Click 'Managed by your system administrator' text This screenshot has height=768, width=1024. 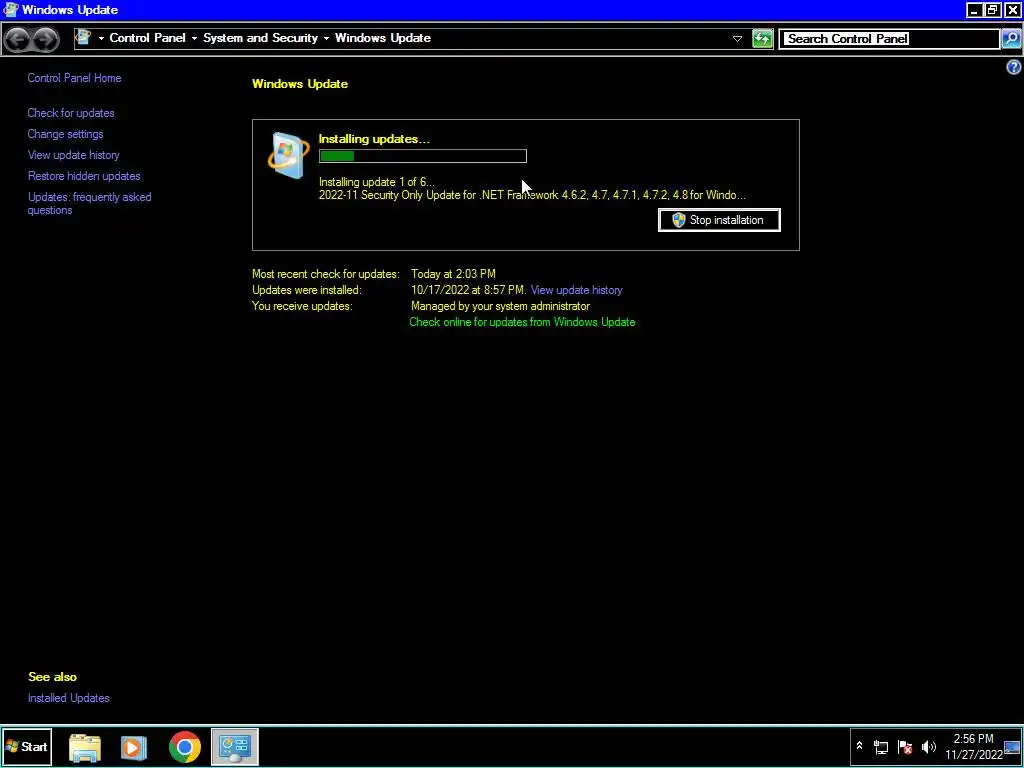tap(500, 306)
